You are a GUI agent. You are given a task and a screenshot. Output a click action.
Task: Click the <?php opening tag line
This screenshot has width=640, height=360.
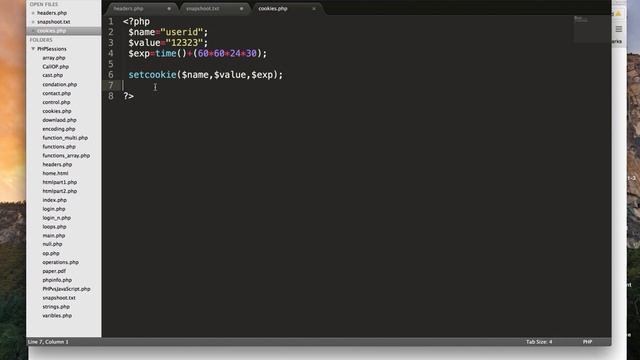tap(136, 22)
